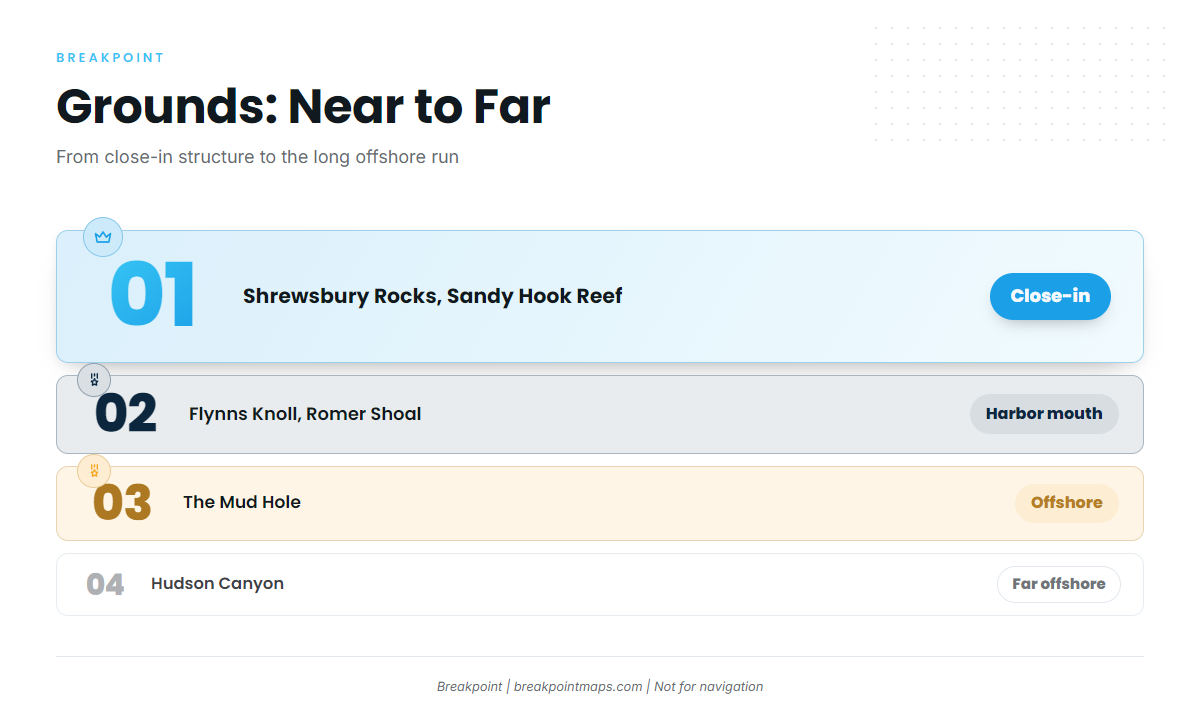The width and height of the screenshot is (1200, 721).
Task: Click the medal badge on Flynns Knoll card
Action: (x=94, y=380)
